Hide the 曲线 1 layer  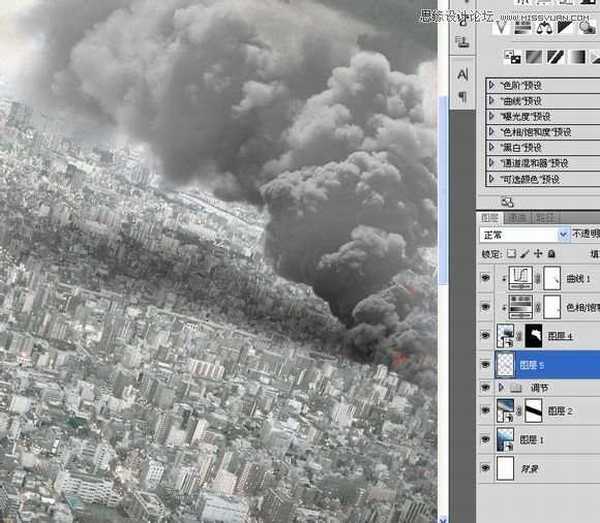click(486, 278)
